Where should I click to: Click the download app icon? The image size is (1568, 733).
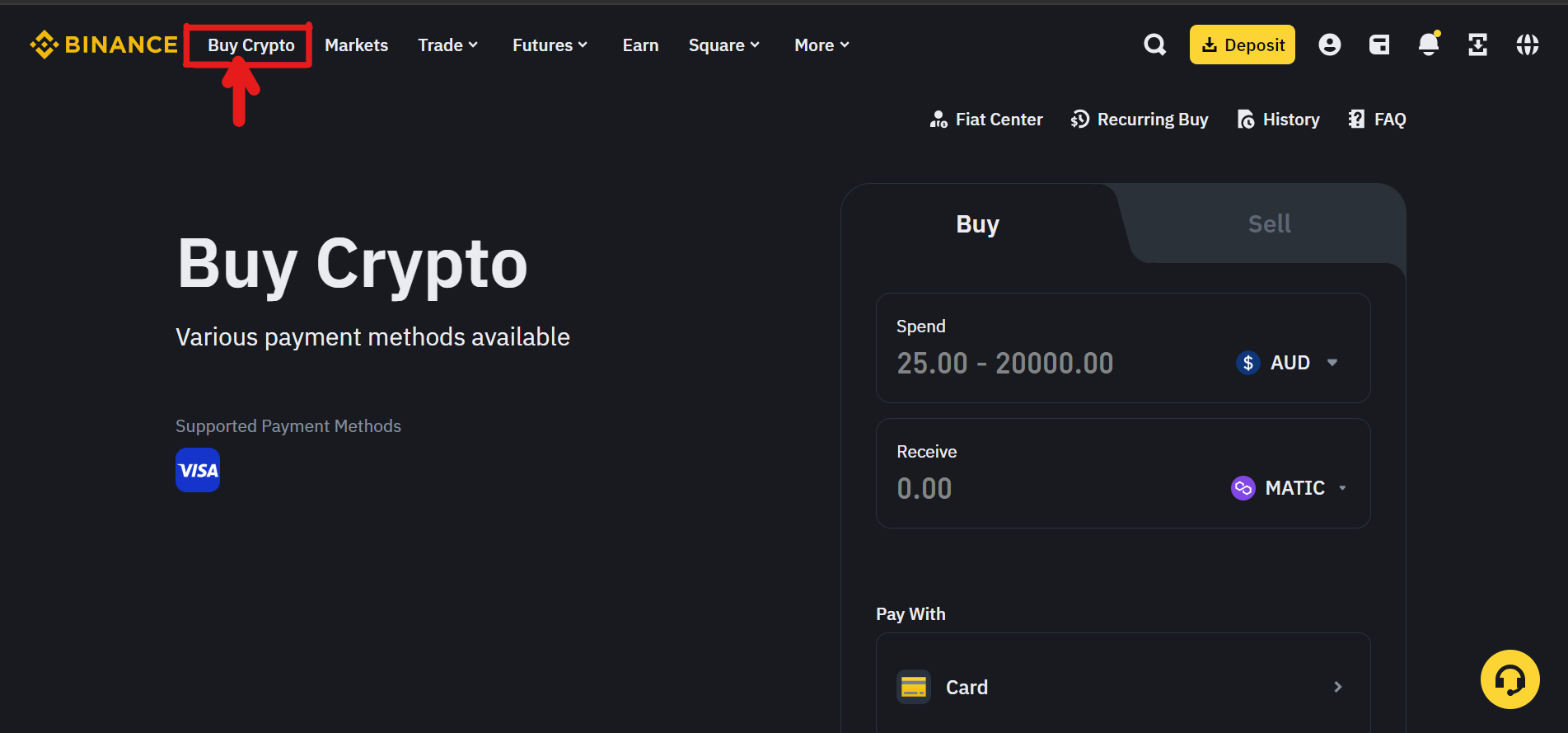tap(1478, 45)
